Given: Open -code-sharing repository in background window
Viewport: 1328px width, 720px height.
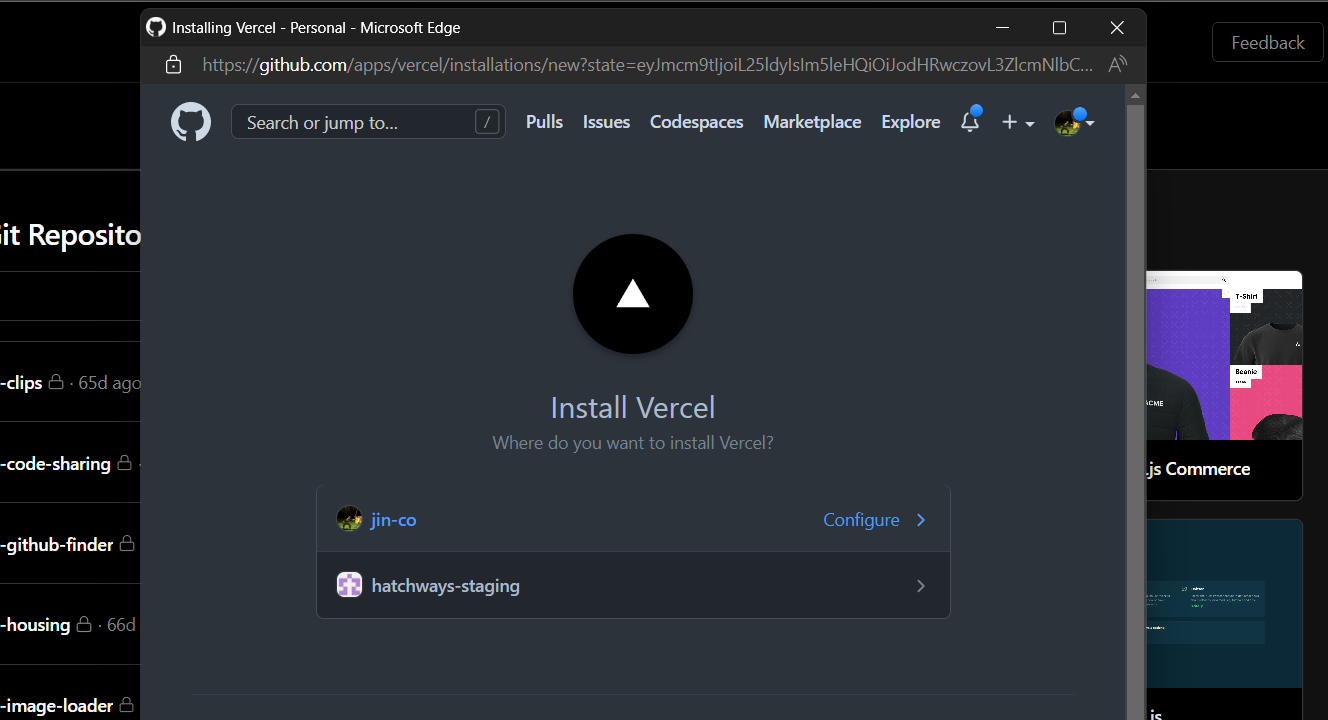Looking at the screenshot, I should (x=55, y=464).
